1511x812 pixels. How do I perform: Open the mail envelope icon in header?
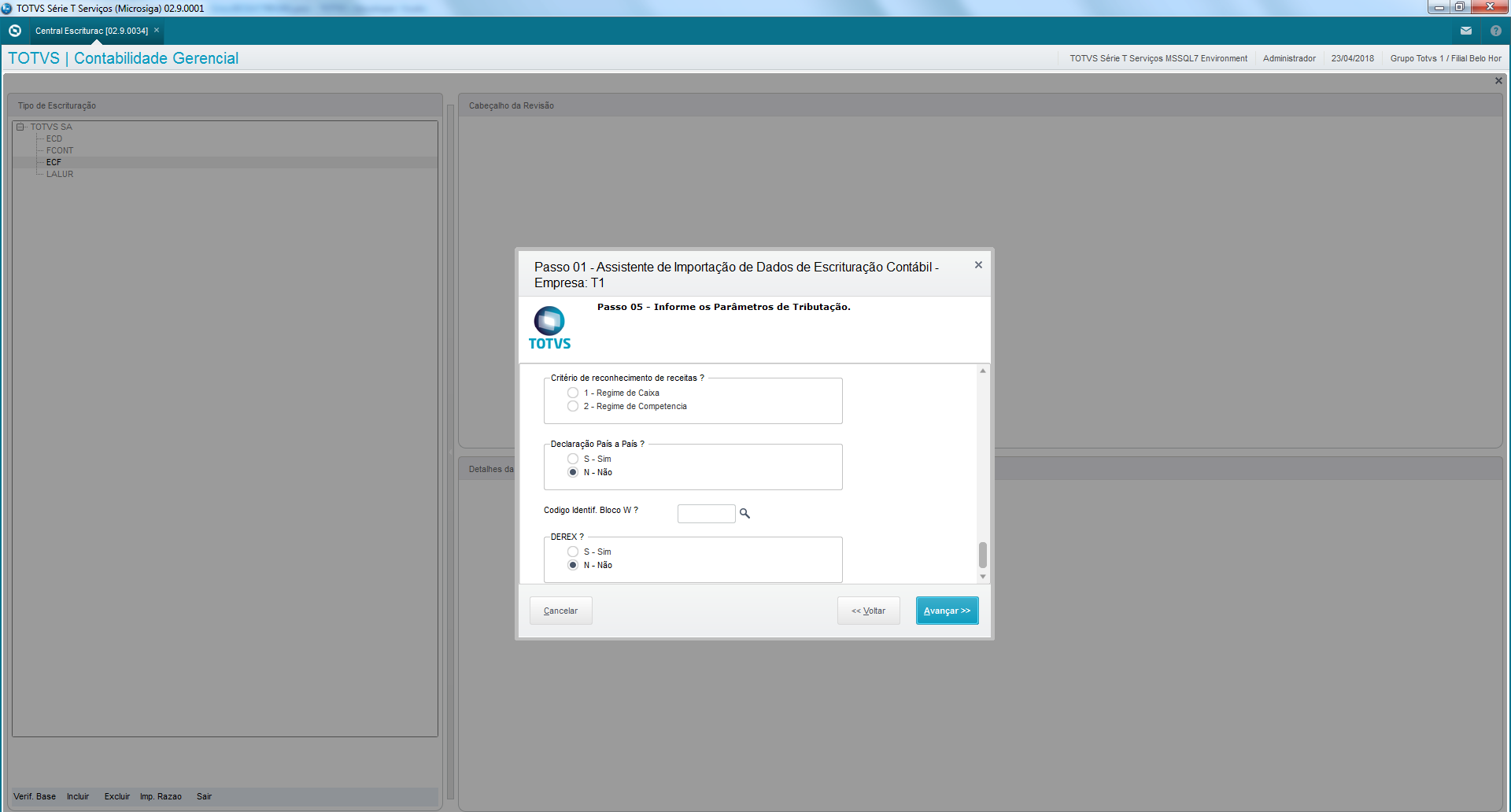[x=1466, y=31]
